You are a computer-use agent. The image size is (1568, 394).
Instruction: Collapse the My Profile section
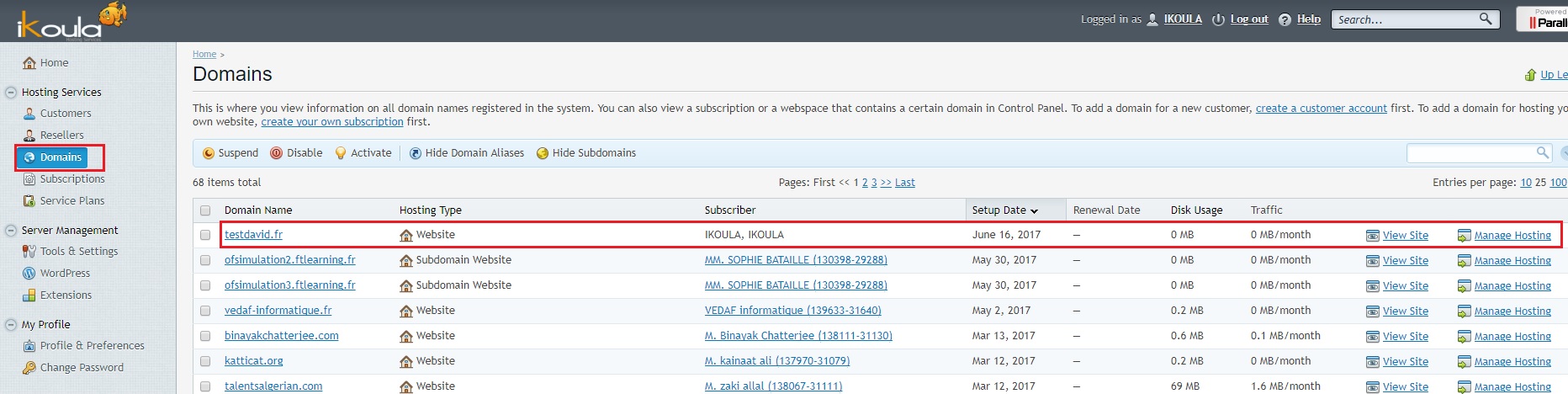[x=11, y=325]
